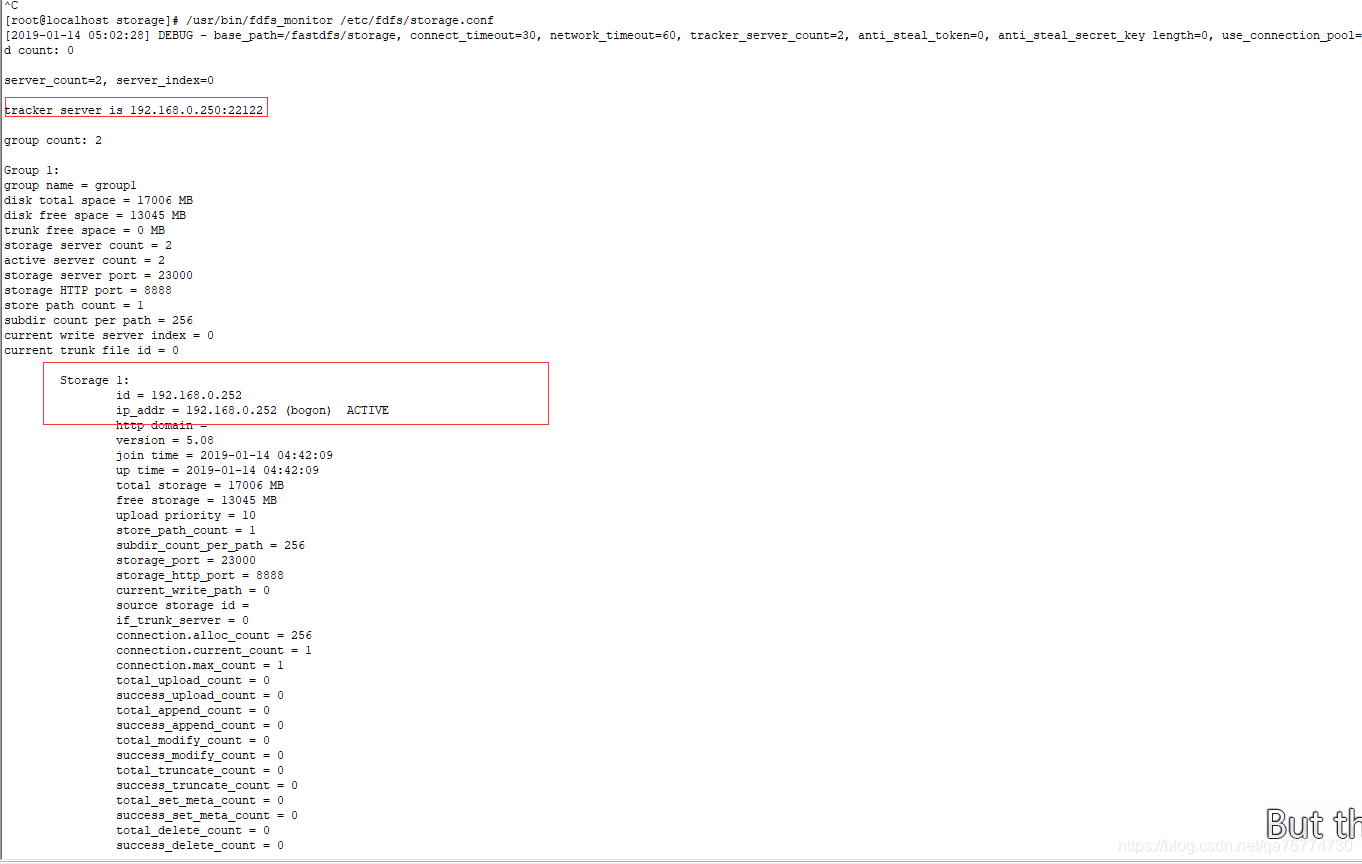Click 'total_truncate_count = 0' line
This screenshot has width=1362, height=864.
coord(200,770)
